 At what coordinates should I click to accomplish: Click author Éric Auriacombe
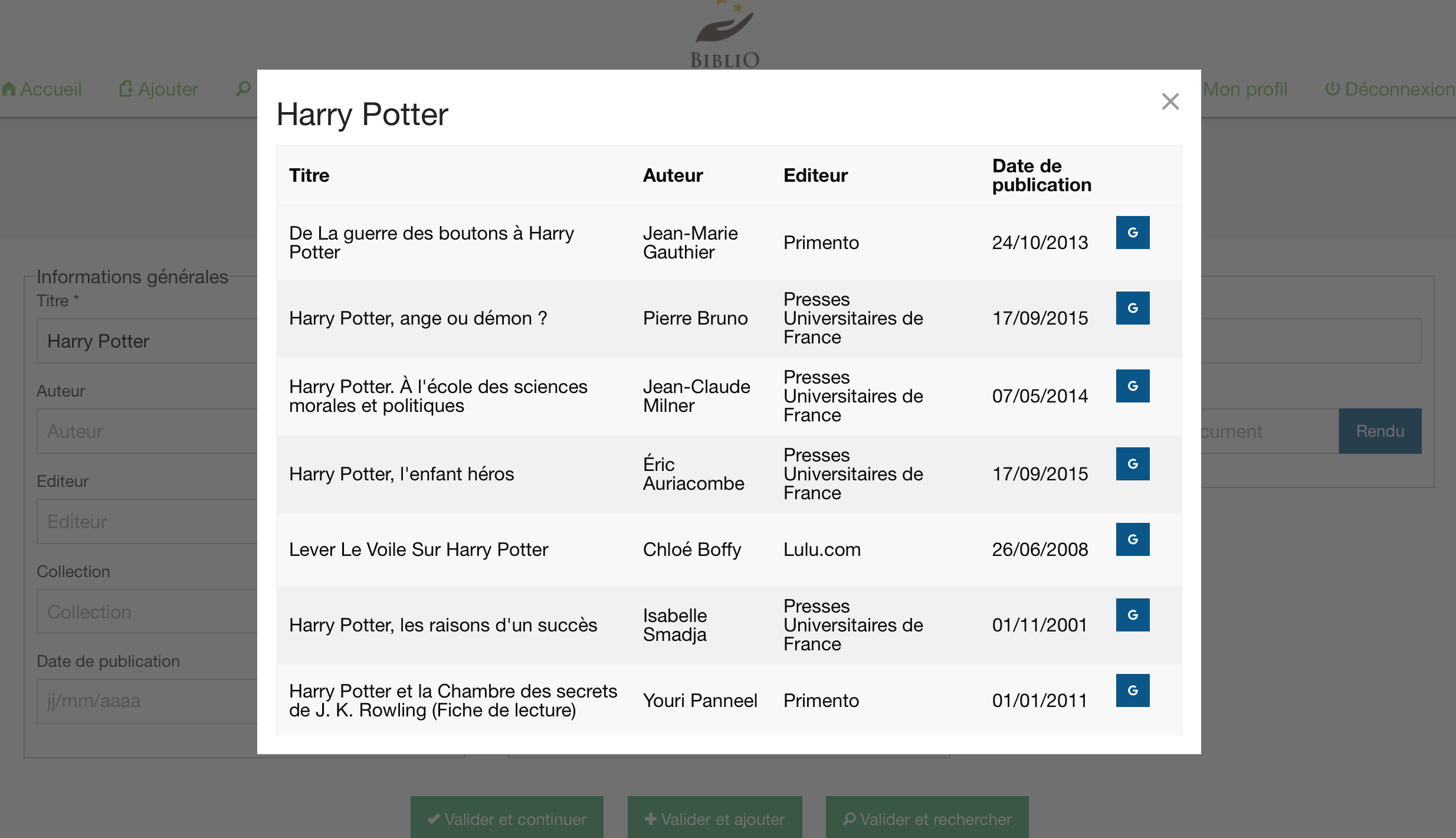(694, 474)
